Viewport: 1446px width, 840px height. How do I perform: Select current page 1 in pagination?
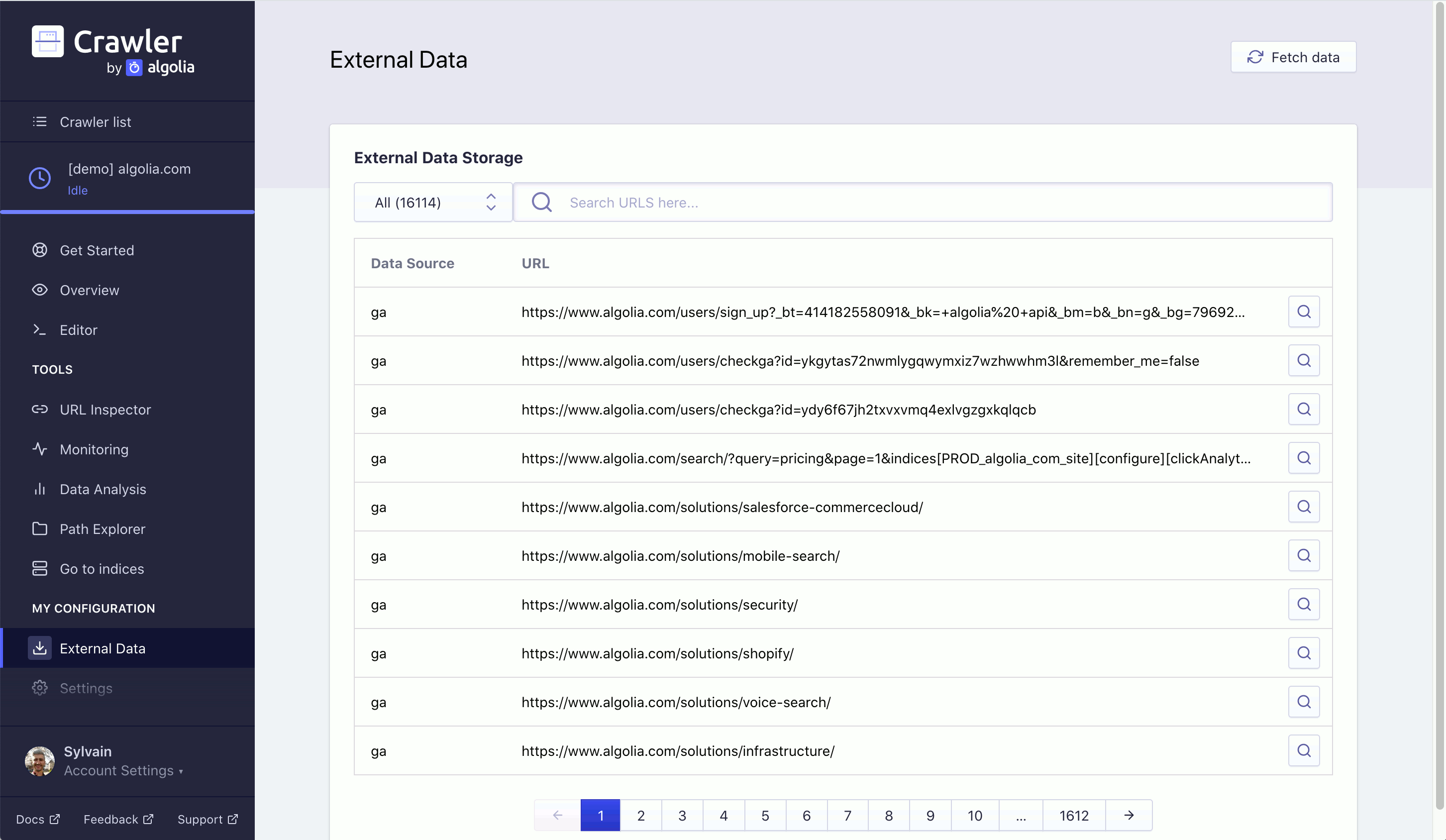(x=600, y=815)
